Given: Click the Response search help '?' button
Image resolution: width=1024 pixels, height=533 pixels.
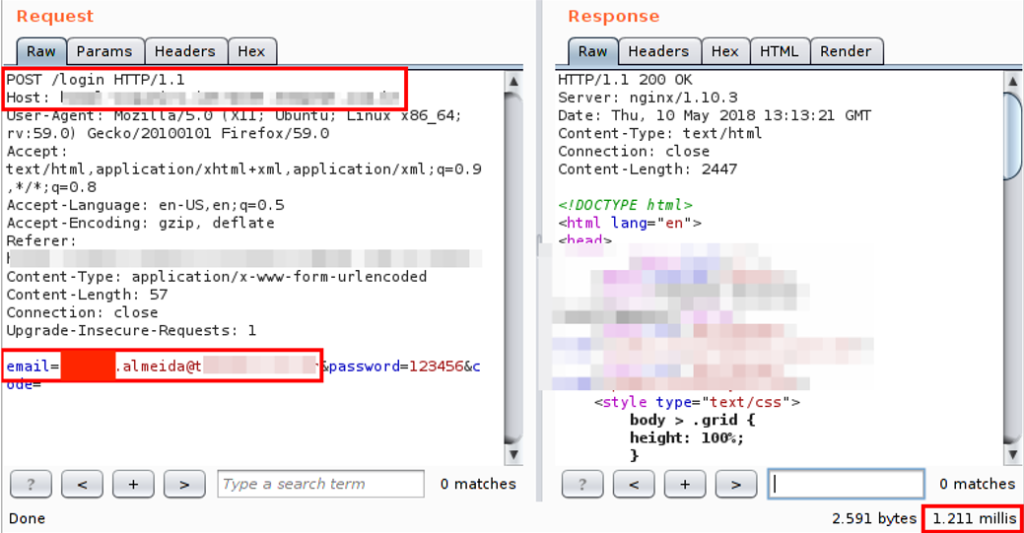Looking at the screenshot, I should tap(583, 484).
